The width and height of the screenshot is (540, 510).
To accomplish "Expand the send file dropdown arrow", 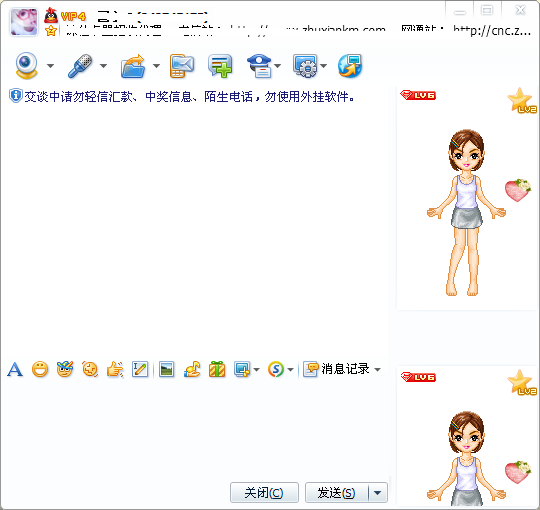I will (156, 66).
